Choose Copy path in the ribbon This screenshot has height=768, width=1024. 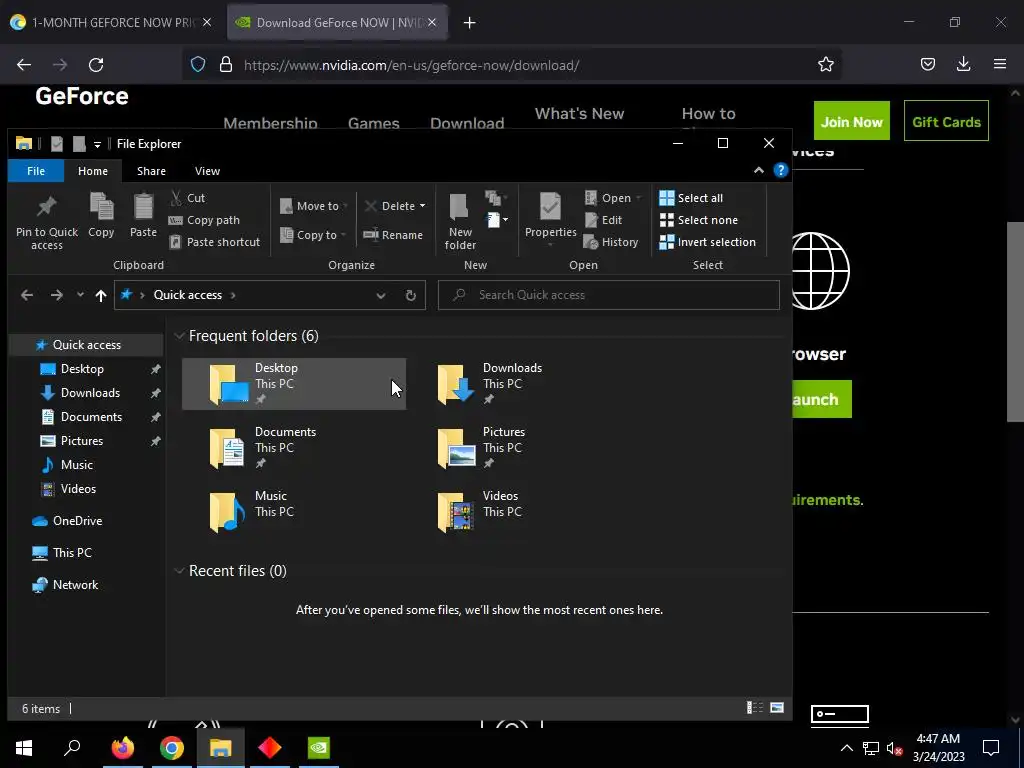click(204, 220)
